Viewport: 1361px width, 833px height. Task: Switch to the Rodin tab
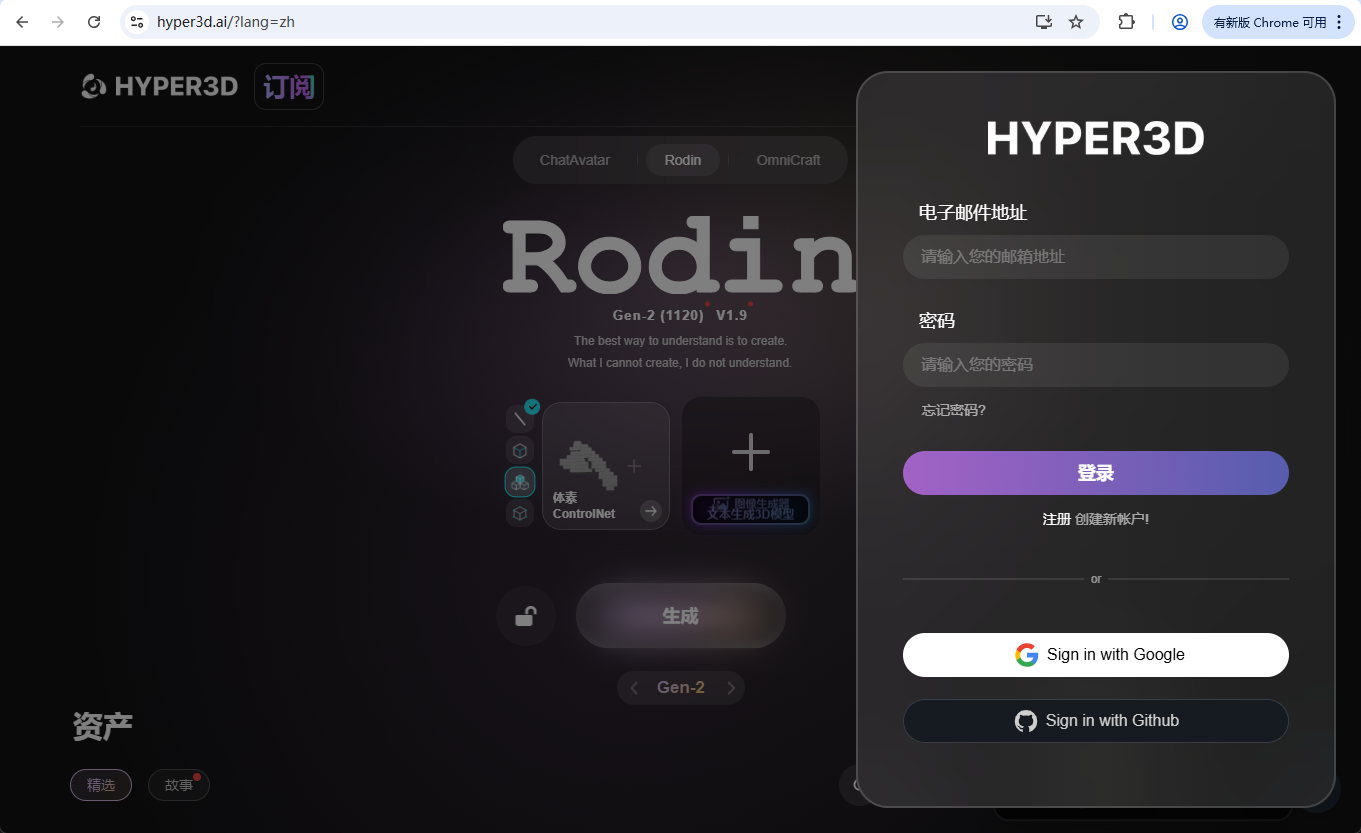click(683, 160)
